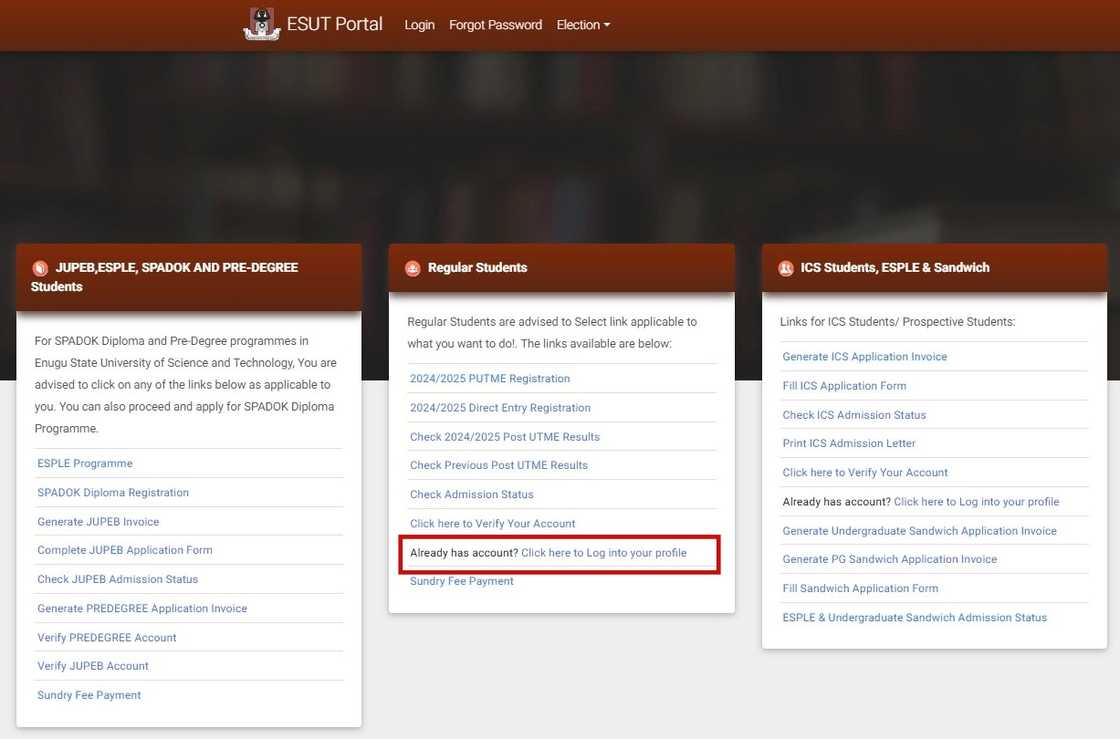Select Generate ICS Application Invoice
1120x739 pixels.
pyautogui.click(x=864, y=357)
